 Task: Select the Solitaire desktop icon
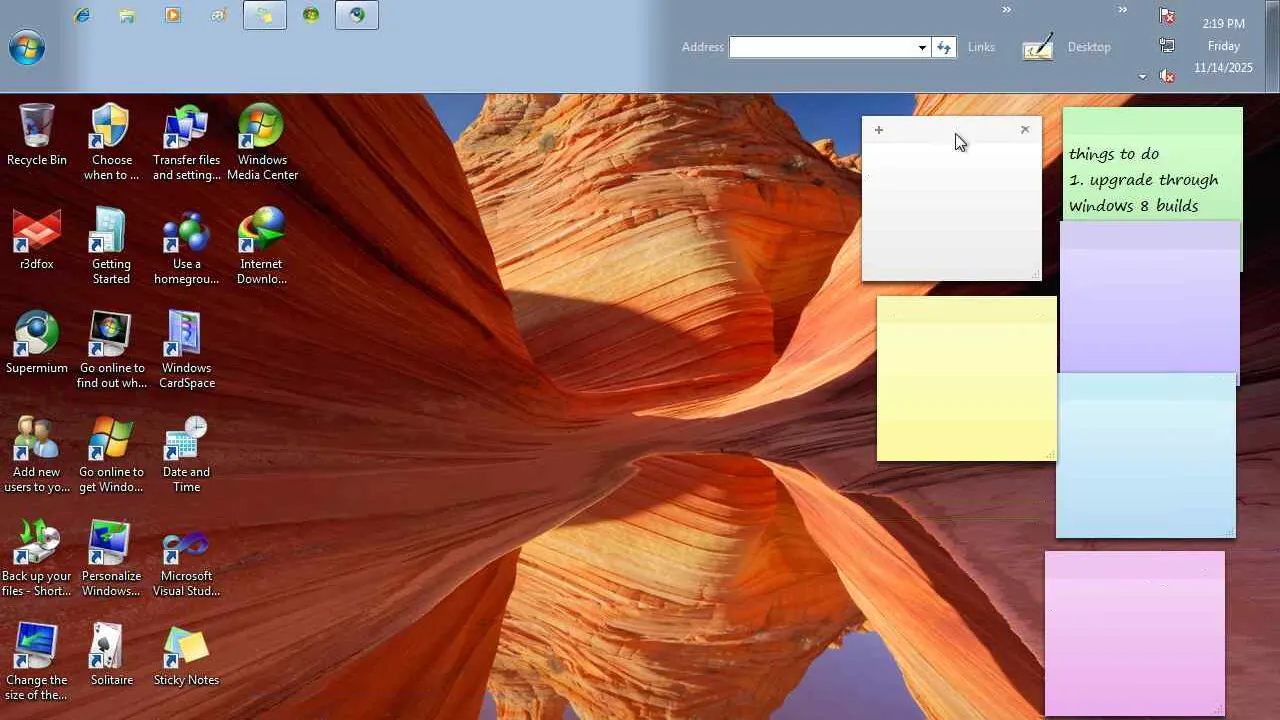click(111, 656)
